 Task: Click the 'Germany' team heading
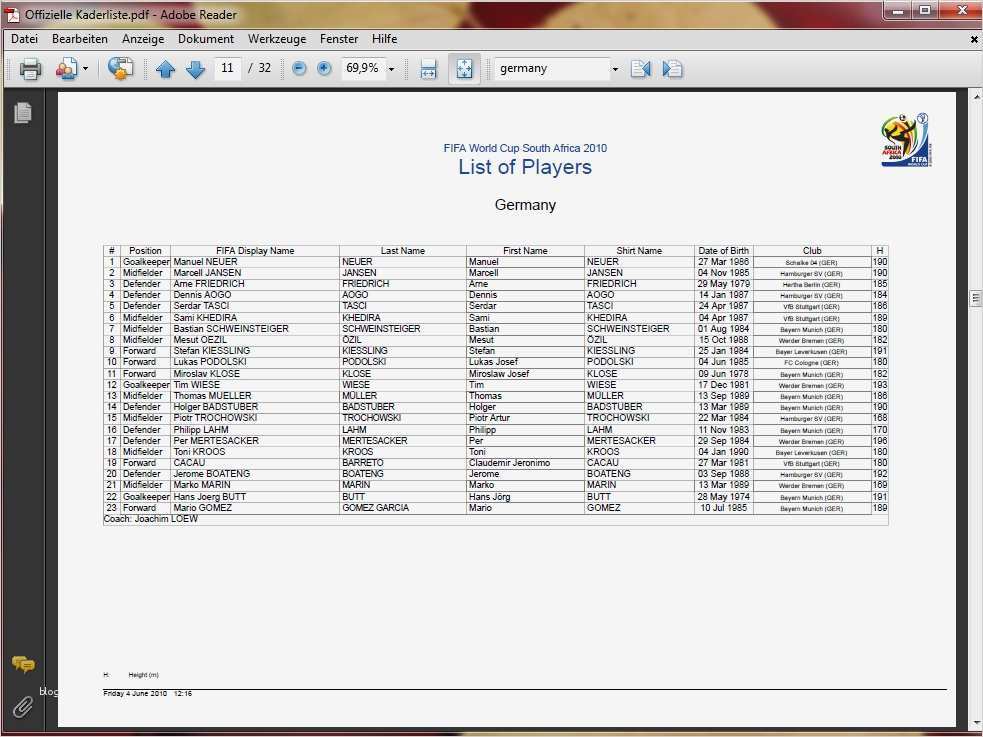tap(525, 205)
